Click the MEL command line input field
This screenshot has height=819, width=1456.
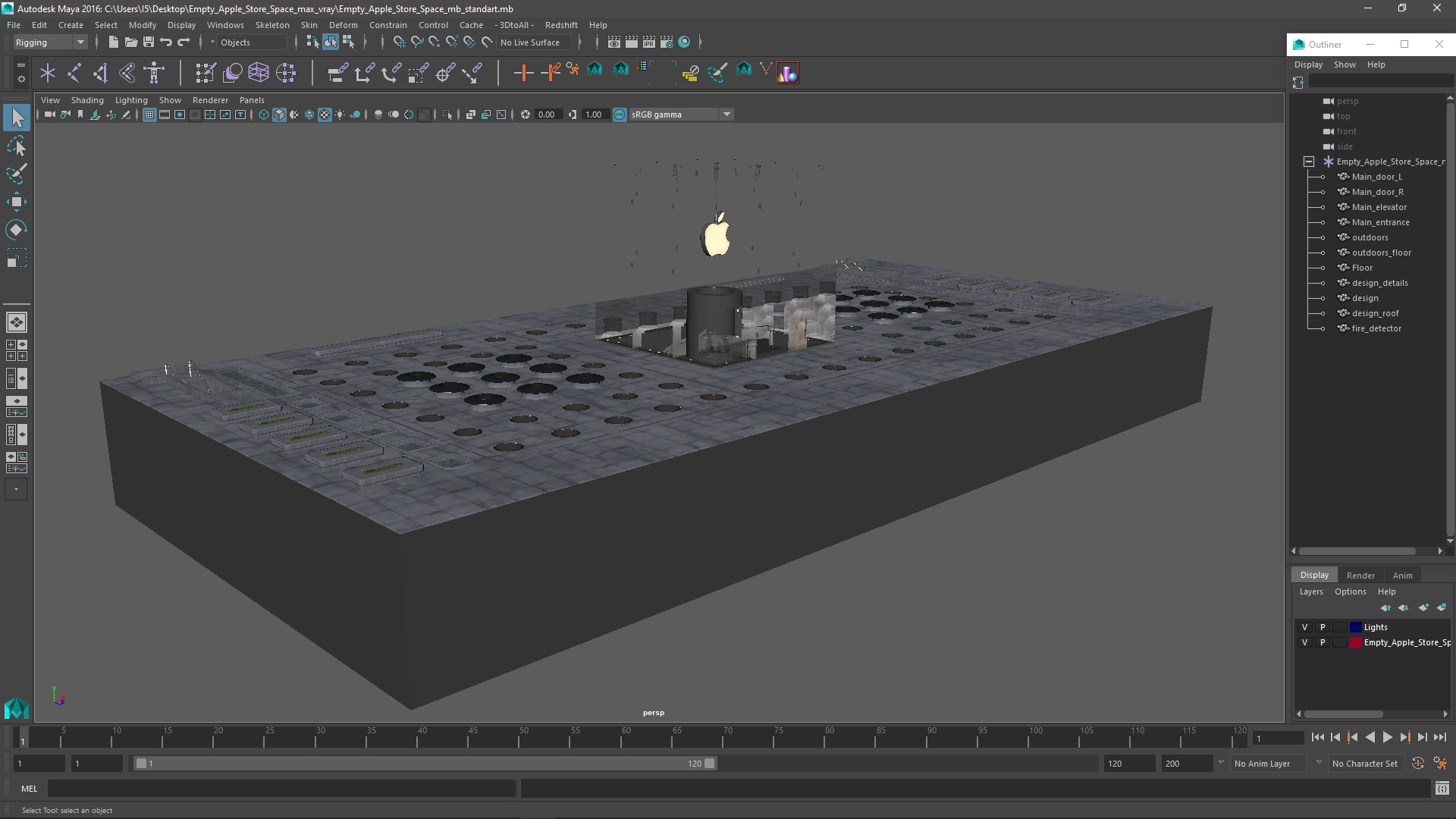(x=281, y=789)
